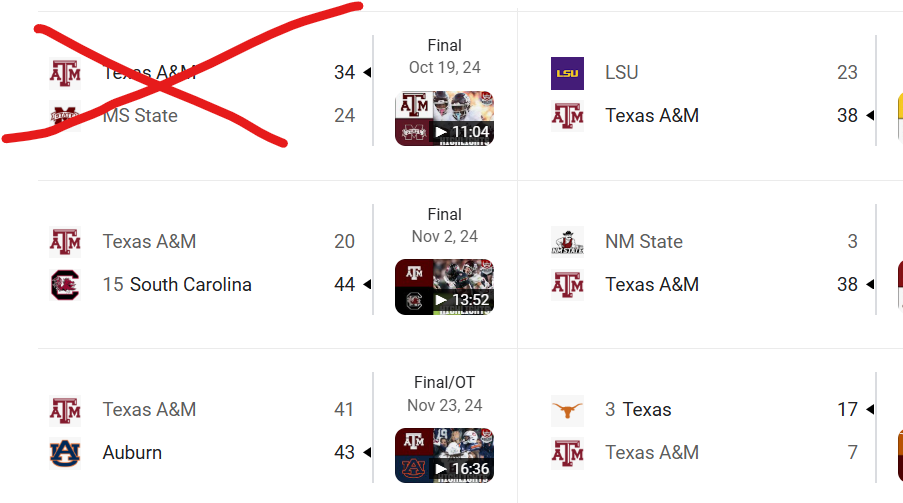Open the 15 South Carolina team link

click(x=177, y=285)
